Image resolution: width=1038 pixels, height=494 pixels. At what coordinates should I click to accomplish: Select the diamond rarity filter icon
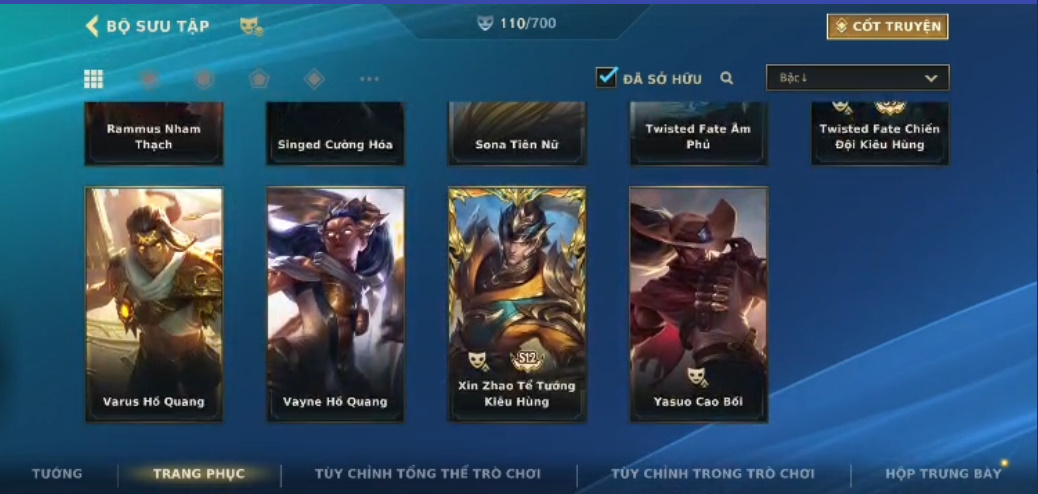point(314,79)
